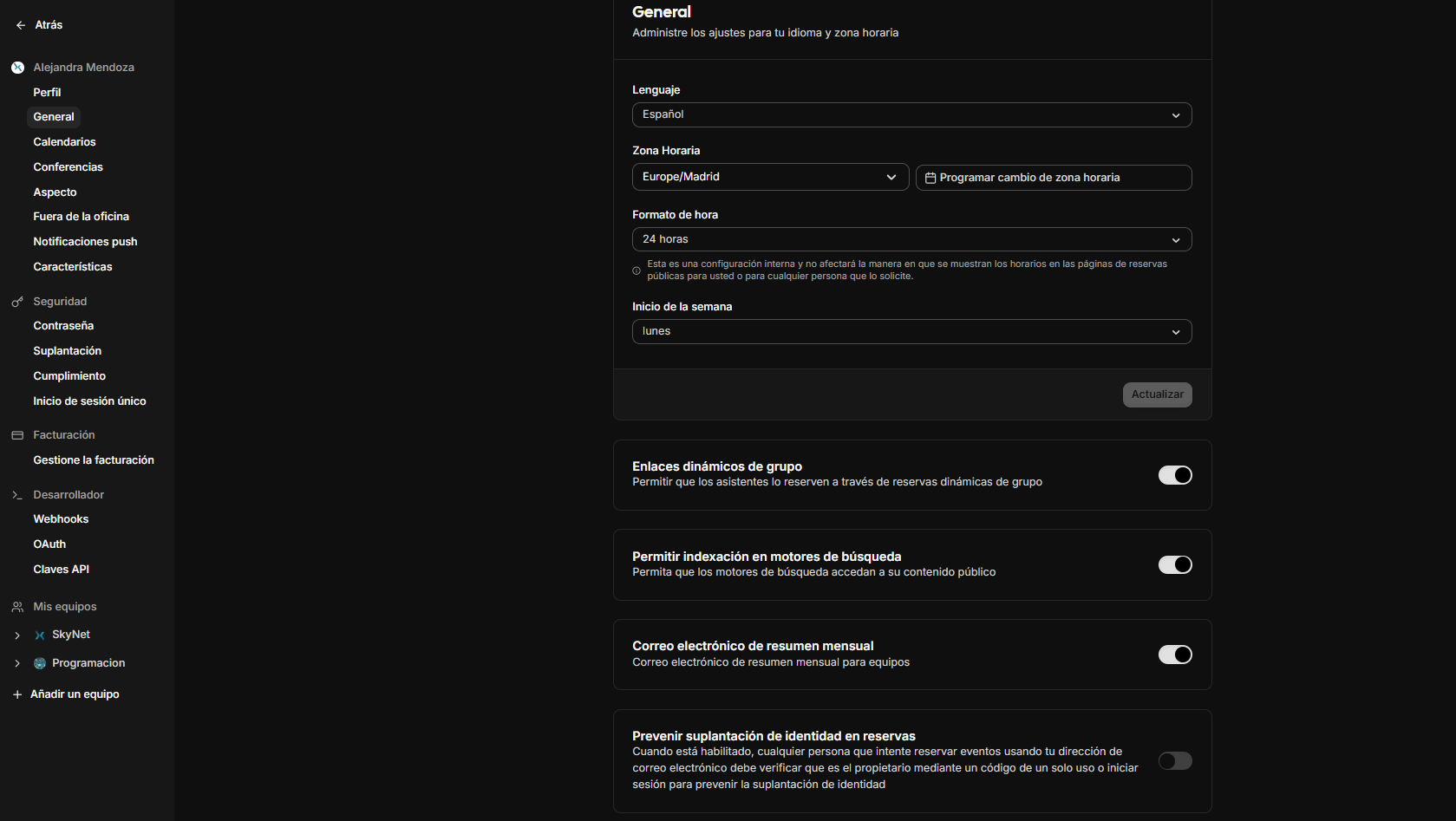The image size is (1456, 821).
Task: Click the people icon beside Mis equipos
Action: [x=16, y=606]
